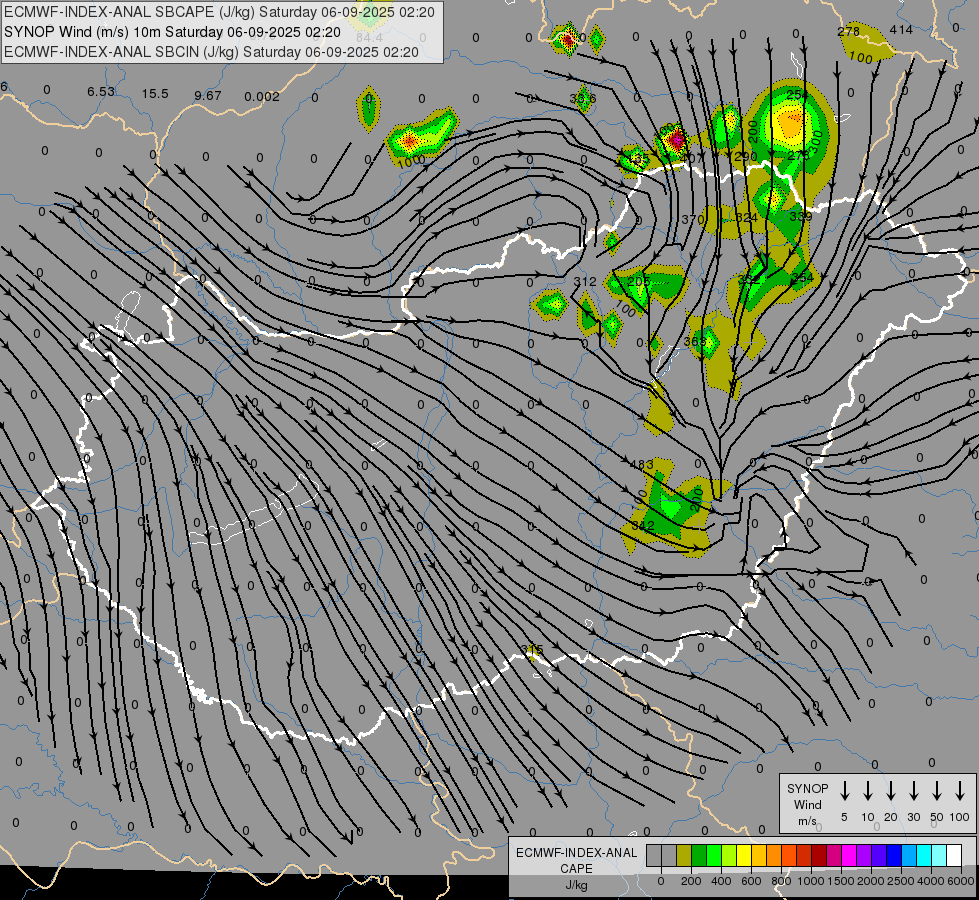Pick the light cyan CAPE legend swatch
The width and height of the screenshot is (979, 900).
939,855
